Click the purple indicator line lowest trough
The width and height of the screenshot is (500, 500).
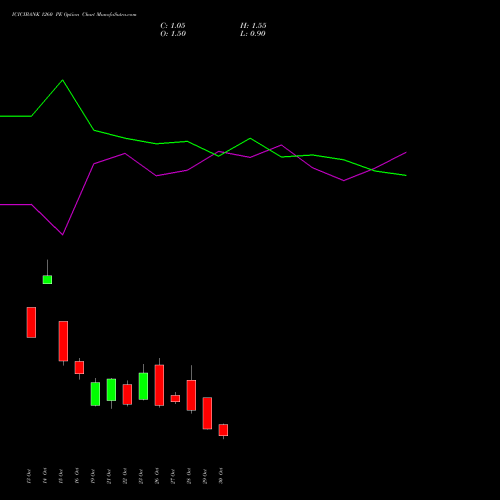pyautogui.click(x=63, y=234)
